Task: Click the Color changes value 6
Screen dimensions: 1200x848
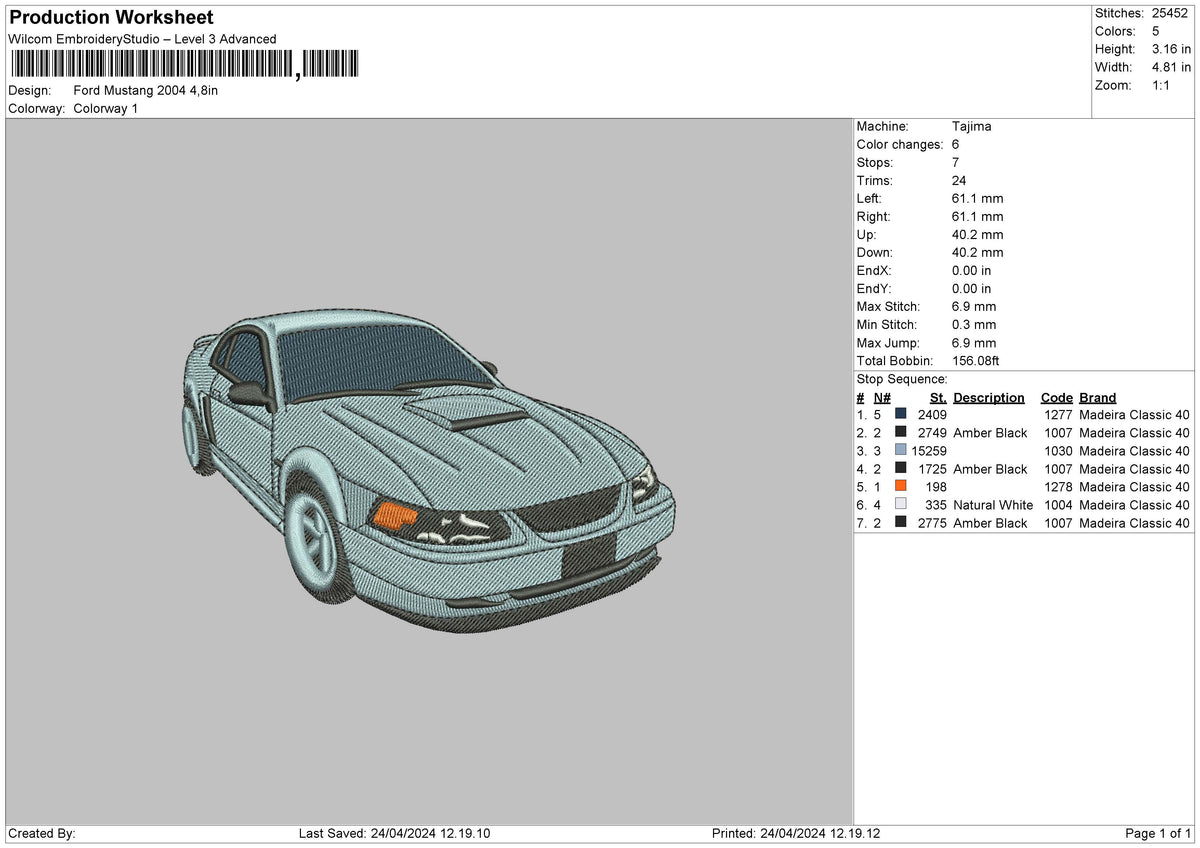Action: click(x=956, y=144)
